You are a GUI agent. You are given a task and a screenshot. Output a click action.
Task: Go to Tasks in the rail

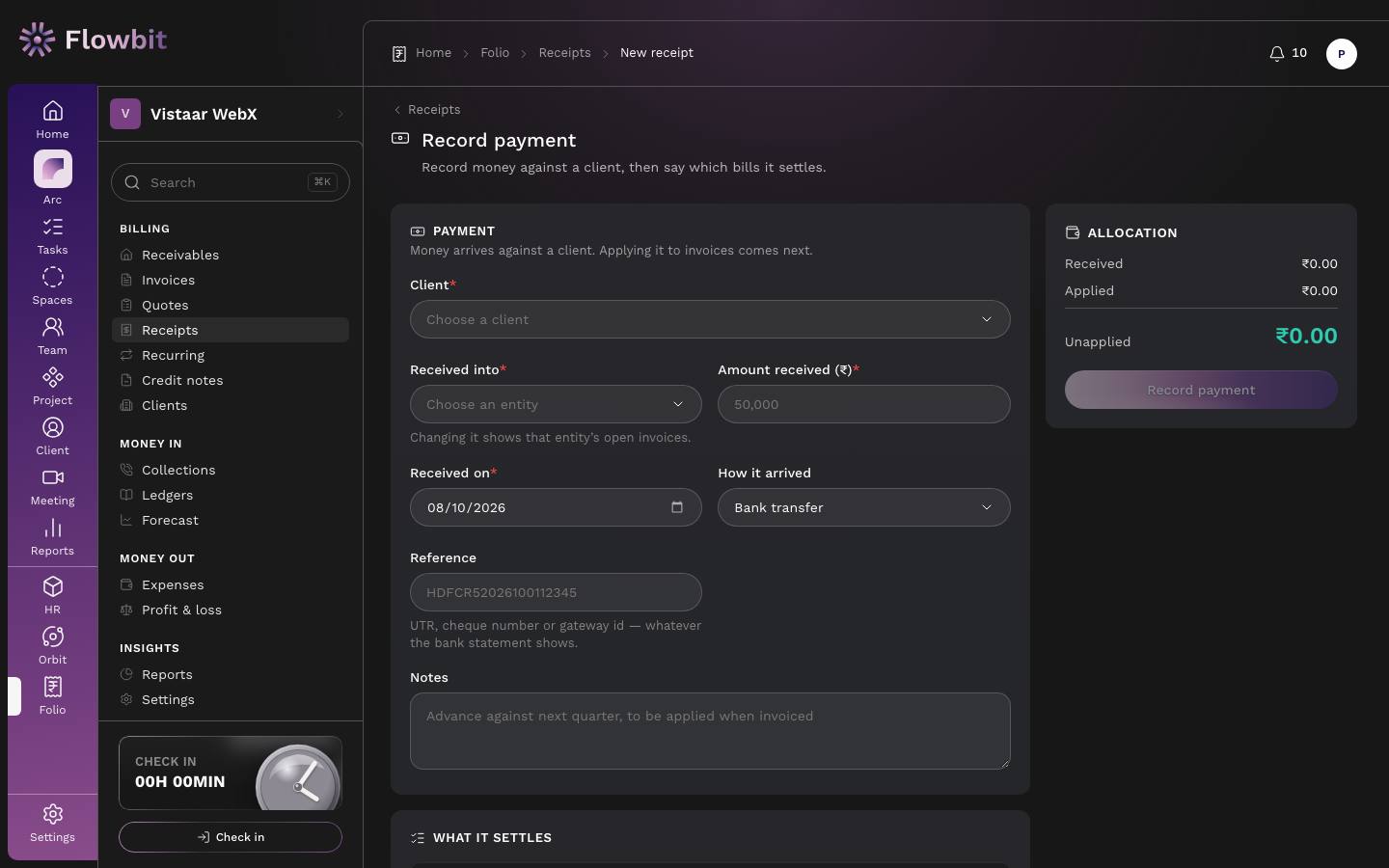(52, 236)
